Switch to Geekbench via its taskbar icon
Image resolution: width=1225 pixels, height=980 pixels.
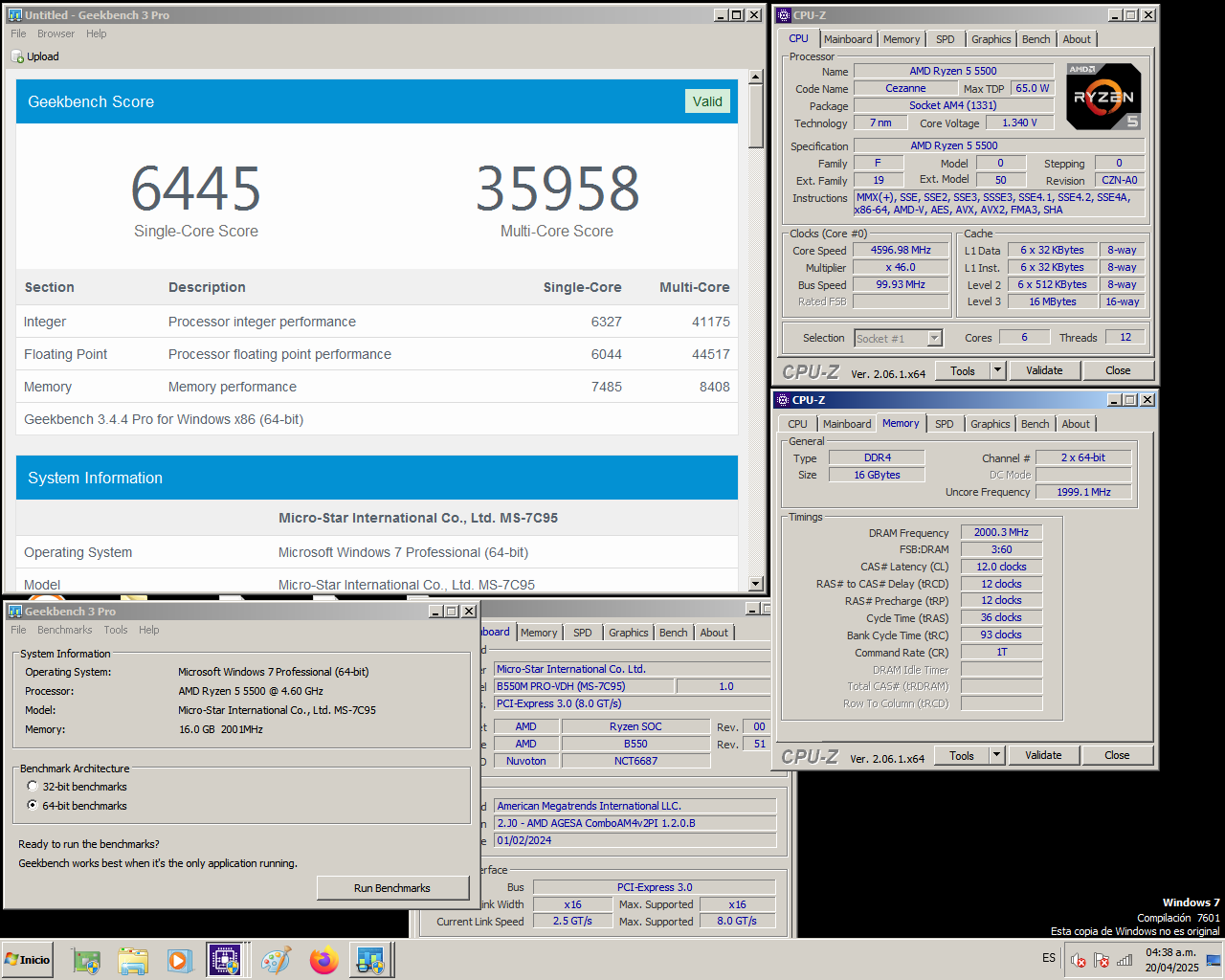[369, 960]
